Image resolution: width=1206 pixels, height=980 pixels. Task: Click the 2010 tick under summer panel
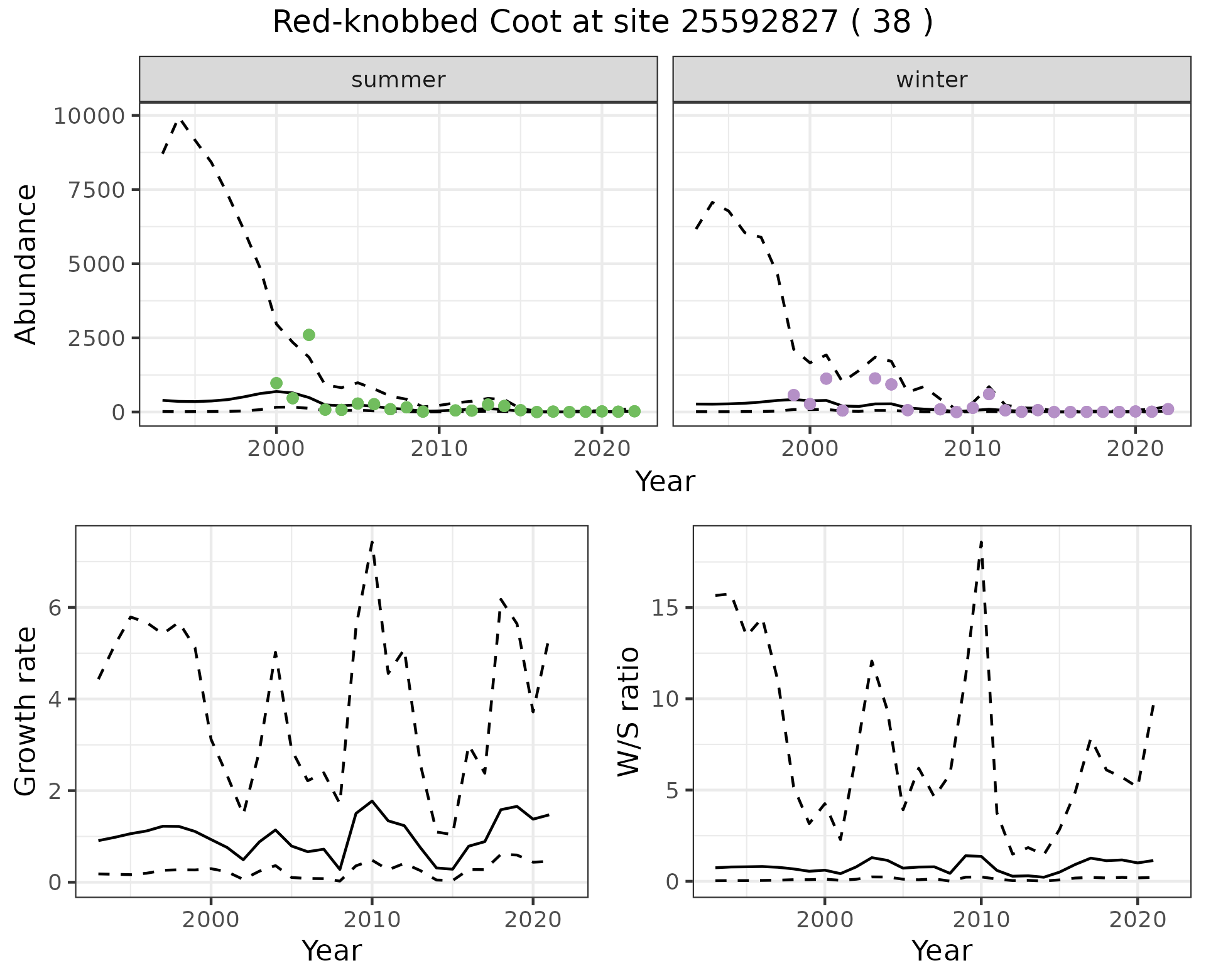tap(438, 449)
